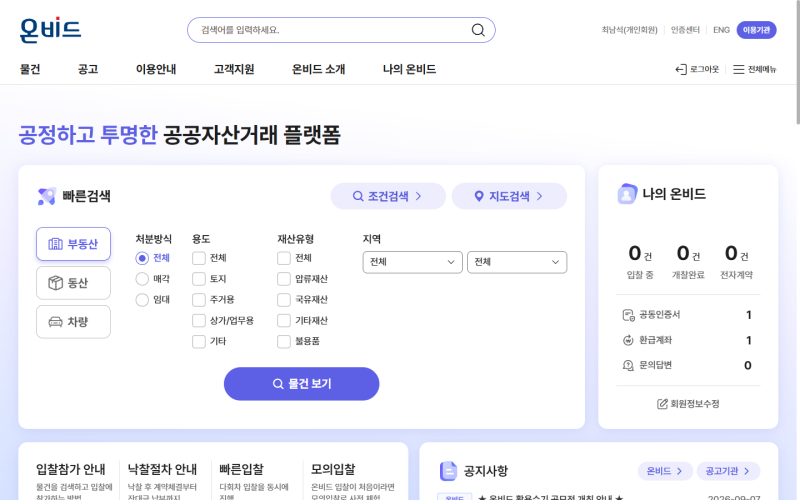Open the 인증센터 link
Viewport: 800px width, 500px height.
coord(685,30)
